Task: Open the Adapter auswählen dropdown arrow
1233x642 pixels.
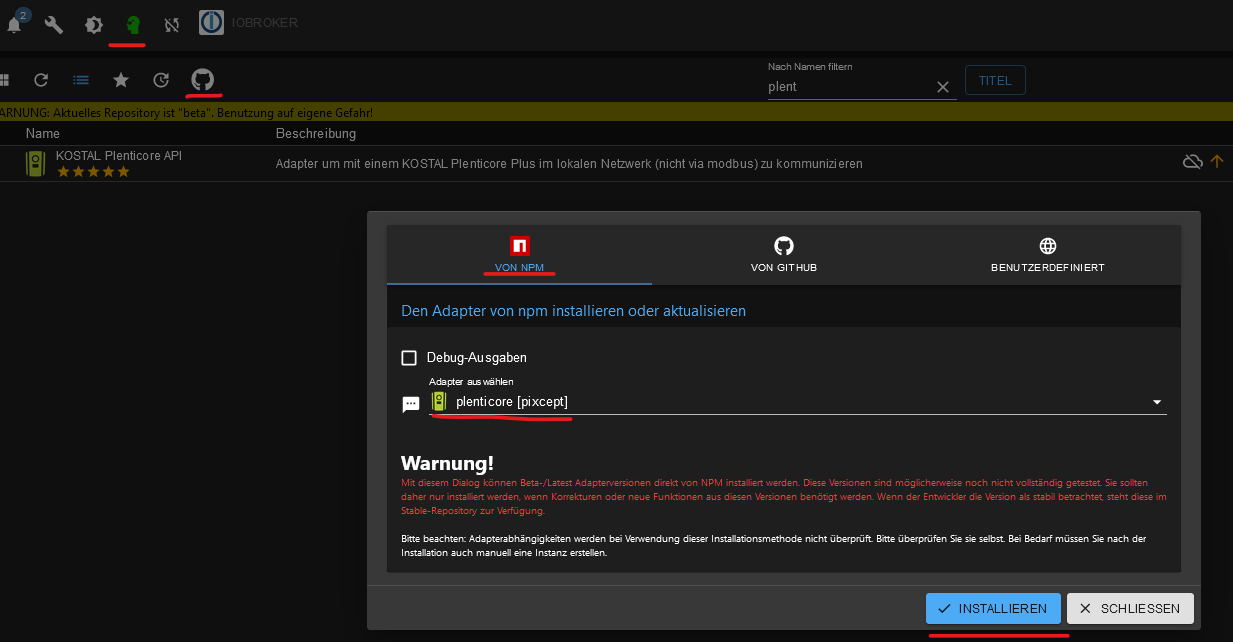Action: click(x=1157, y=402)
